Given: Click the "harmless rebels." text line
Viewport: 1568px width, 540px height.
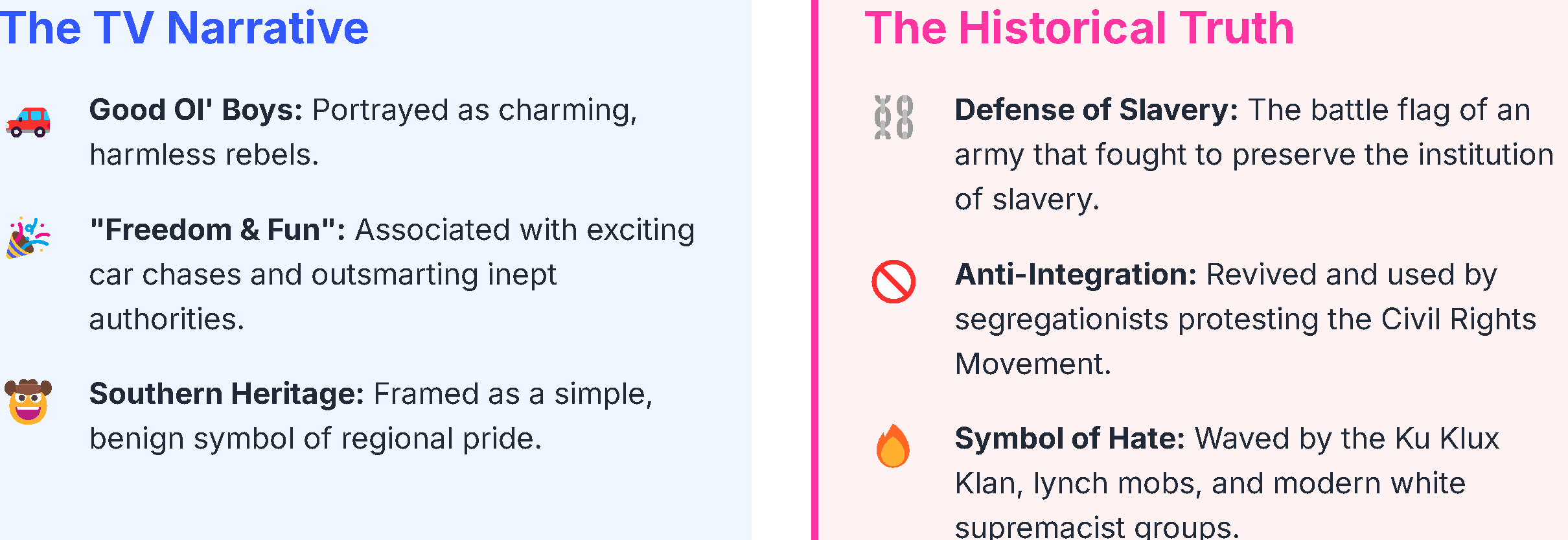Looking at the screenshot, I should pos(204,155).
